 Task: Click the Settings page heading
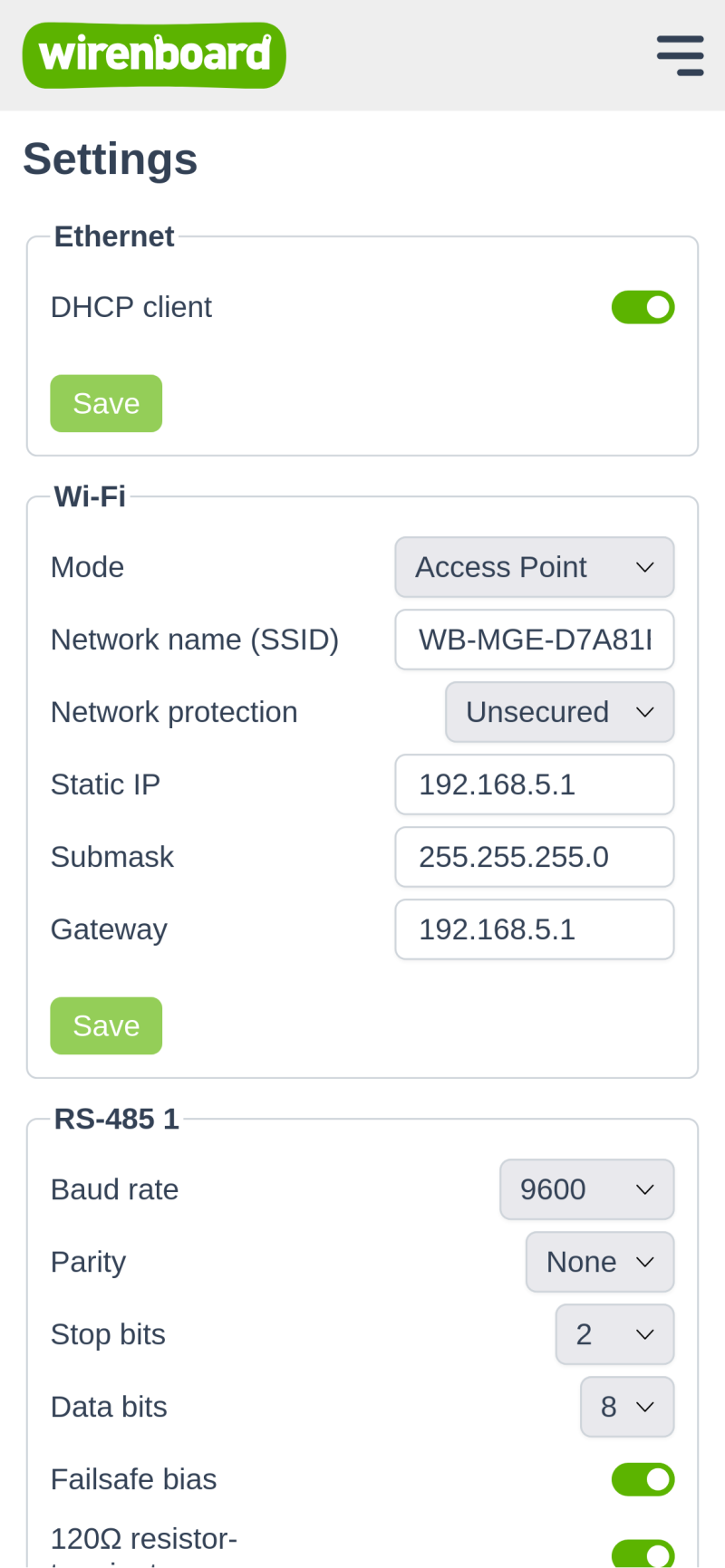point(111,159)
